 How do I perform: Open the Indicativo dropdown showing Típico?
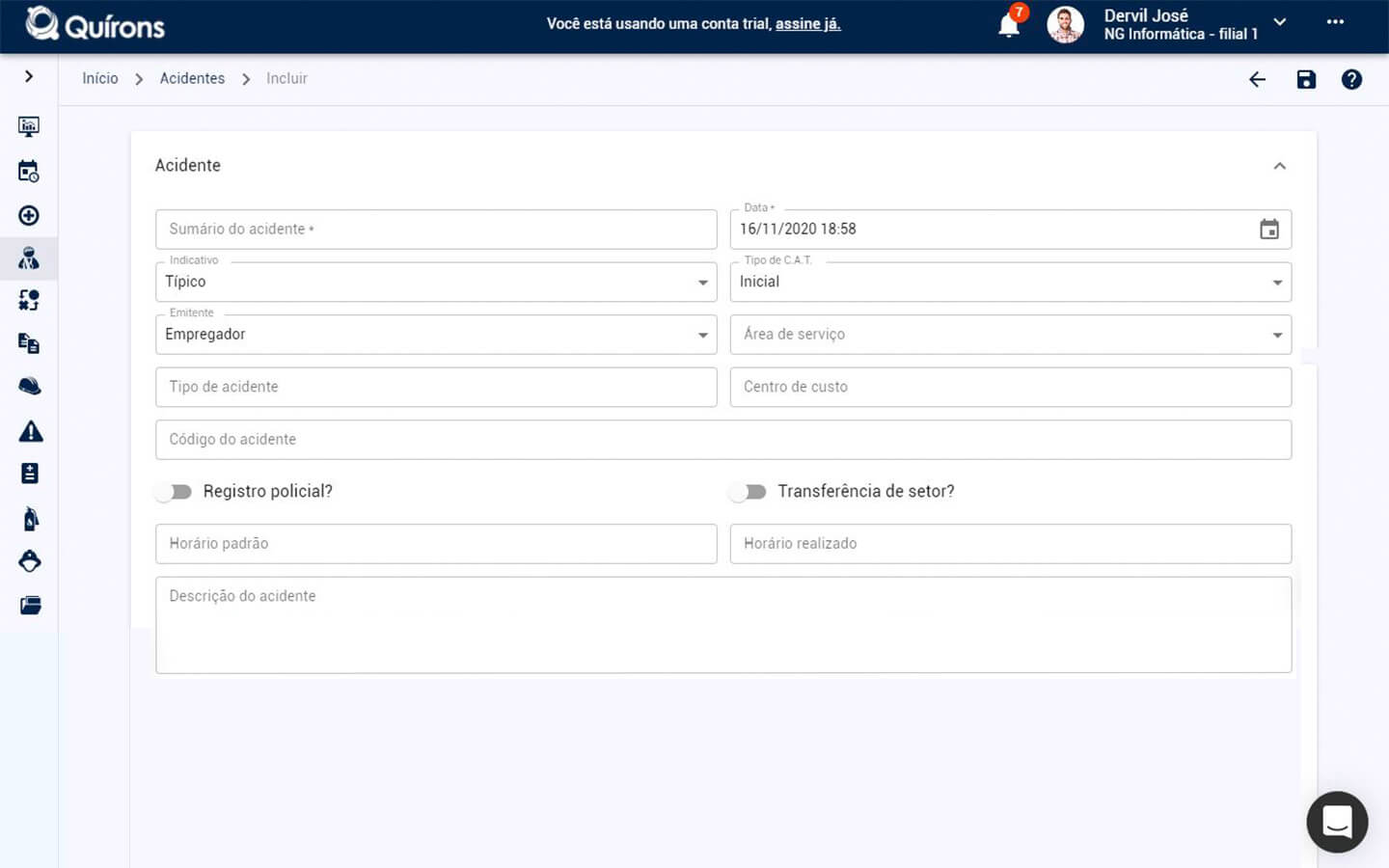(436, 282)
